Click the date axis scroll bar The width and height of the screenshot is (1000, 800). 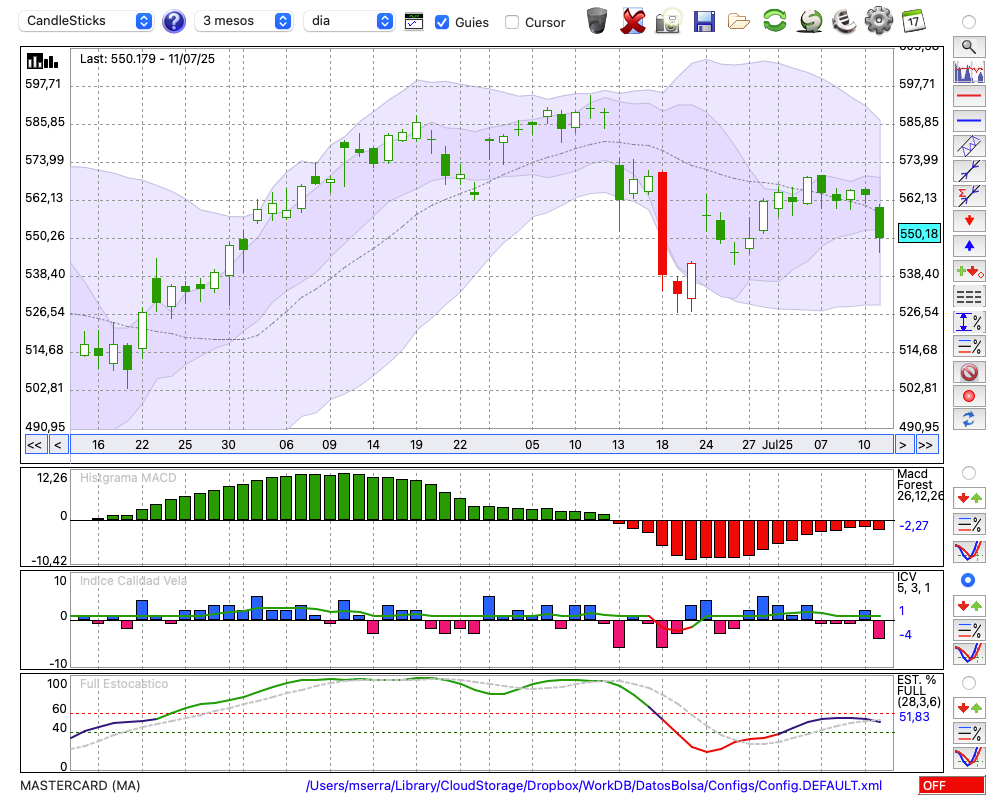(482, 445)
